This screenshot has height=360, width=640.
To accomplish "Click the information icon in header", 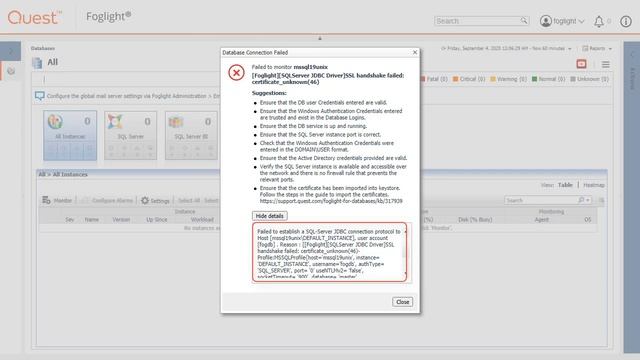I will pos(626,21).
